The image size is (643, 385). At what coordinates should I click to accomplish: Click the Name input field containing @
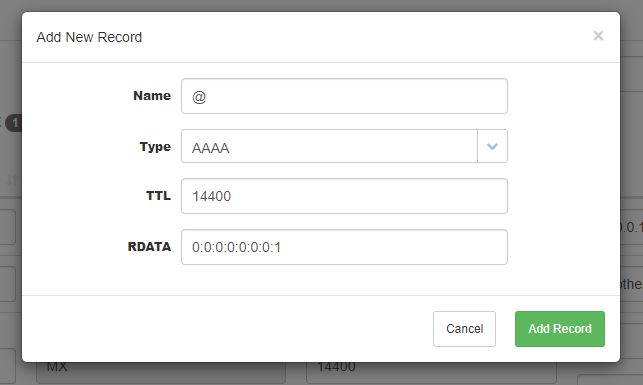pyautogui.click(x=344, y=96)
